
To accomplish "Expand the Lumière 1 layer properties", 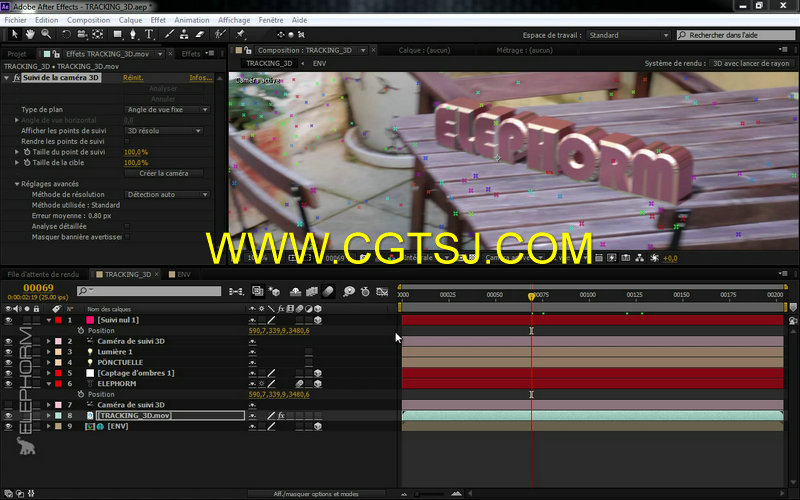I will tap(49, 352).
